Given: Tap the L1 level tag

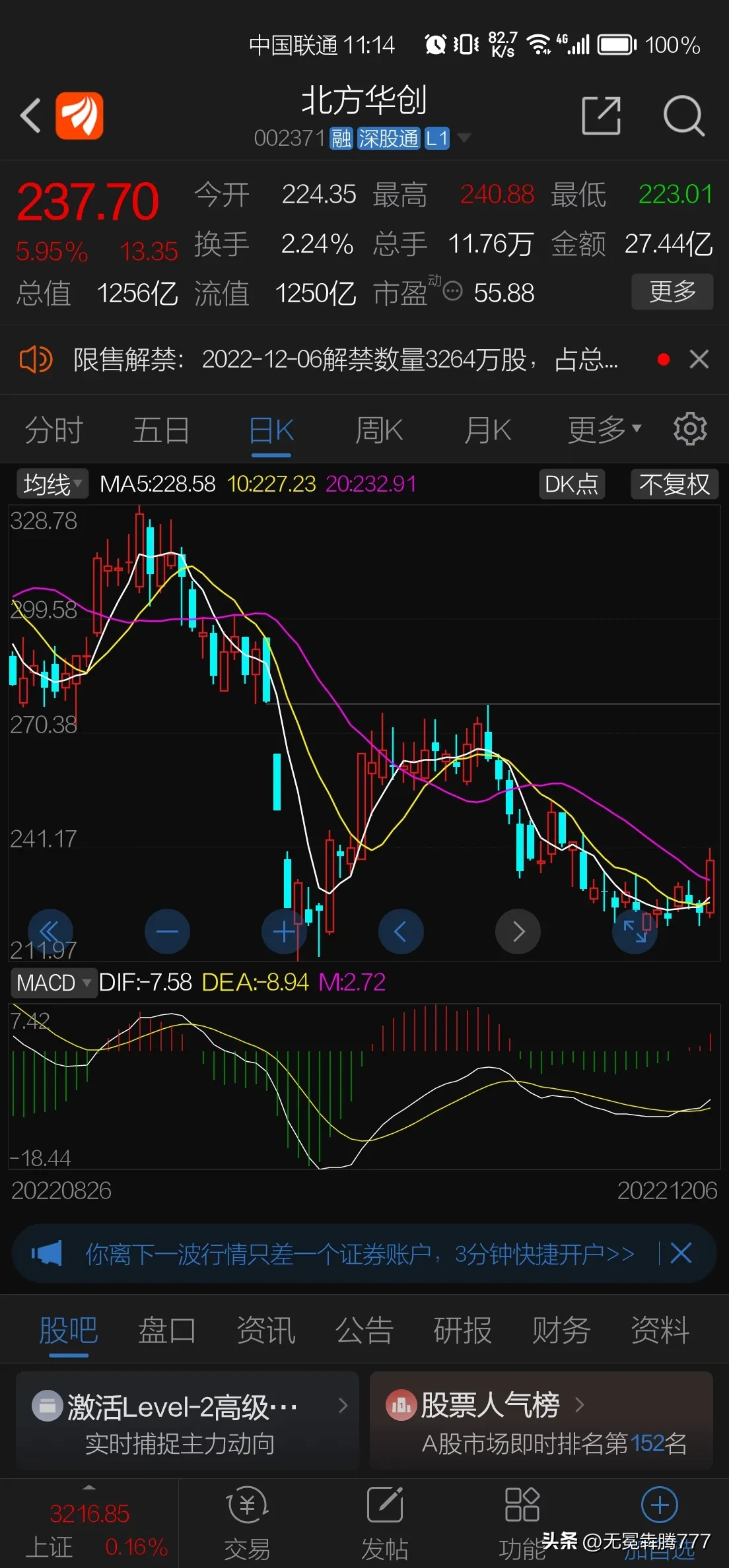Looking at the screenshot, I should [437, 139].
